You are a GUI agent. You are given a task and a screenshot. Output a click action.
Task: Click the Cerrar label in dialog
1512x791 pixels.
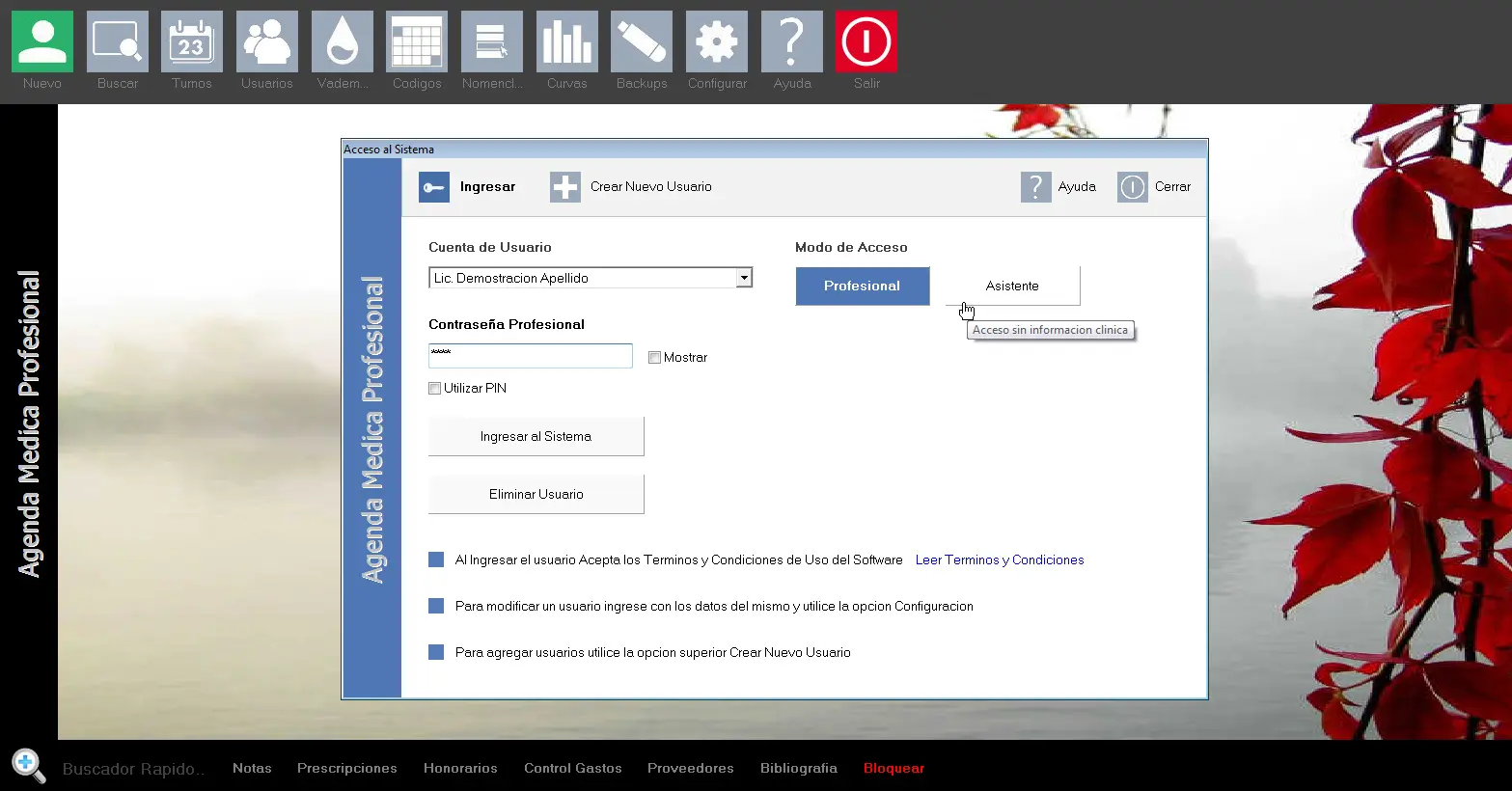(x=1173, y=187)
